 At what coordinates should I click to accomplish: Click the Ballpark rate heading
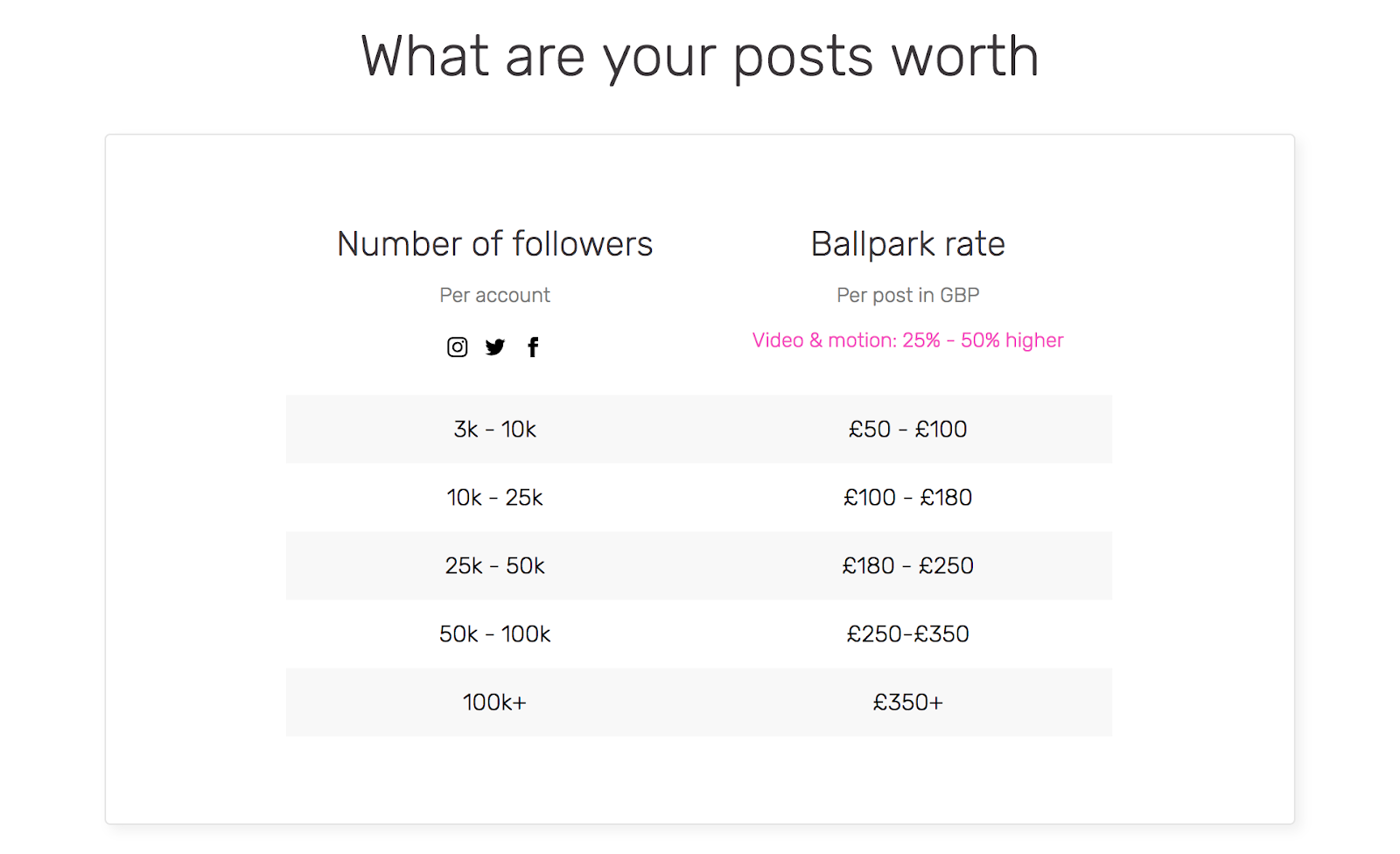click(908, 244)
